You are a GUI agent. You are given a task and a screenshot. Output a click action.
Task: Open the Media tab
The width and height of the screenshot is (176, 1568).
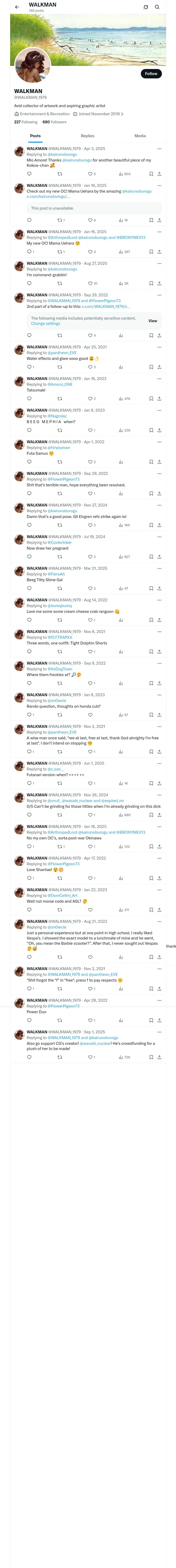[x=140, y=136]
